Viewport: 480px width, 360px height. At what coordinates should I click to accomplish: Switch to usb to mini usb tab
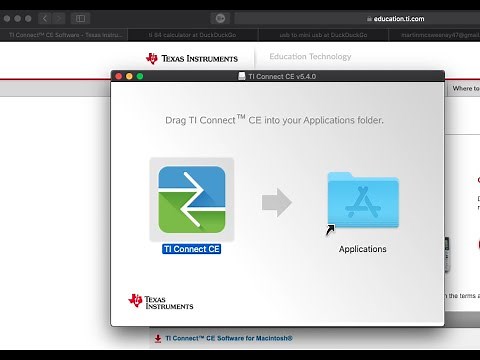point(323,35)
